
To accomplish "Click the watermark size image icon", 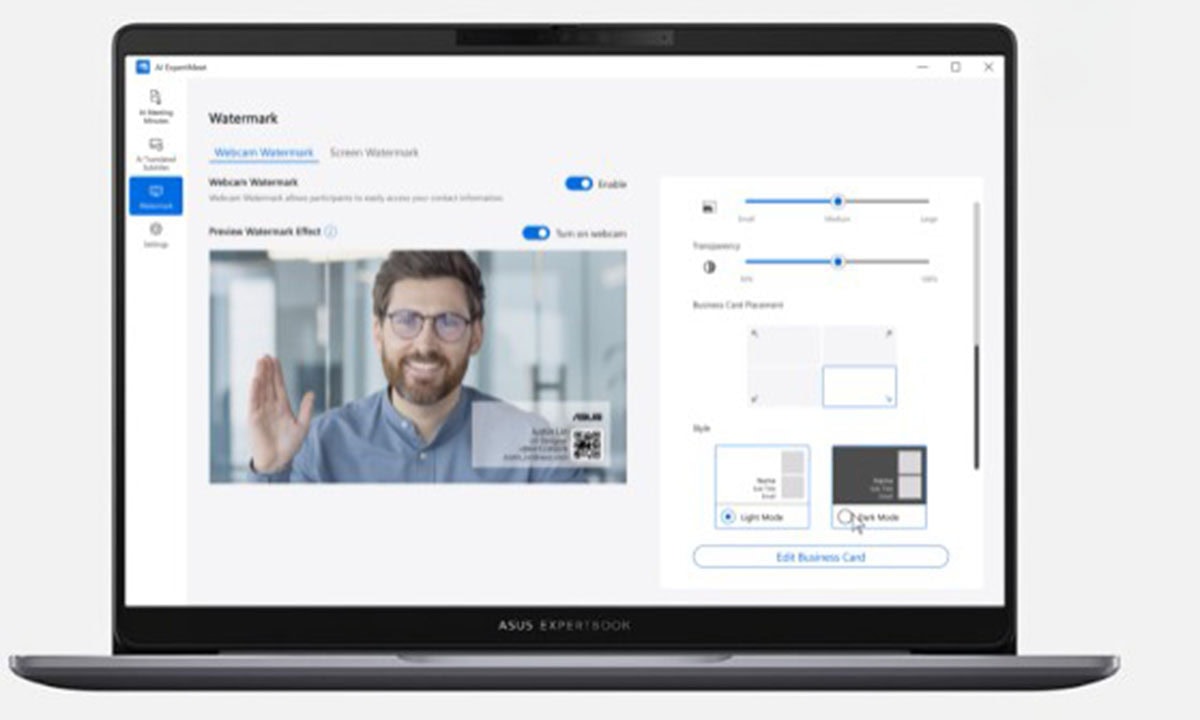I will pos(709,207).
